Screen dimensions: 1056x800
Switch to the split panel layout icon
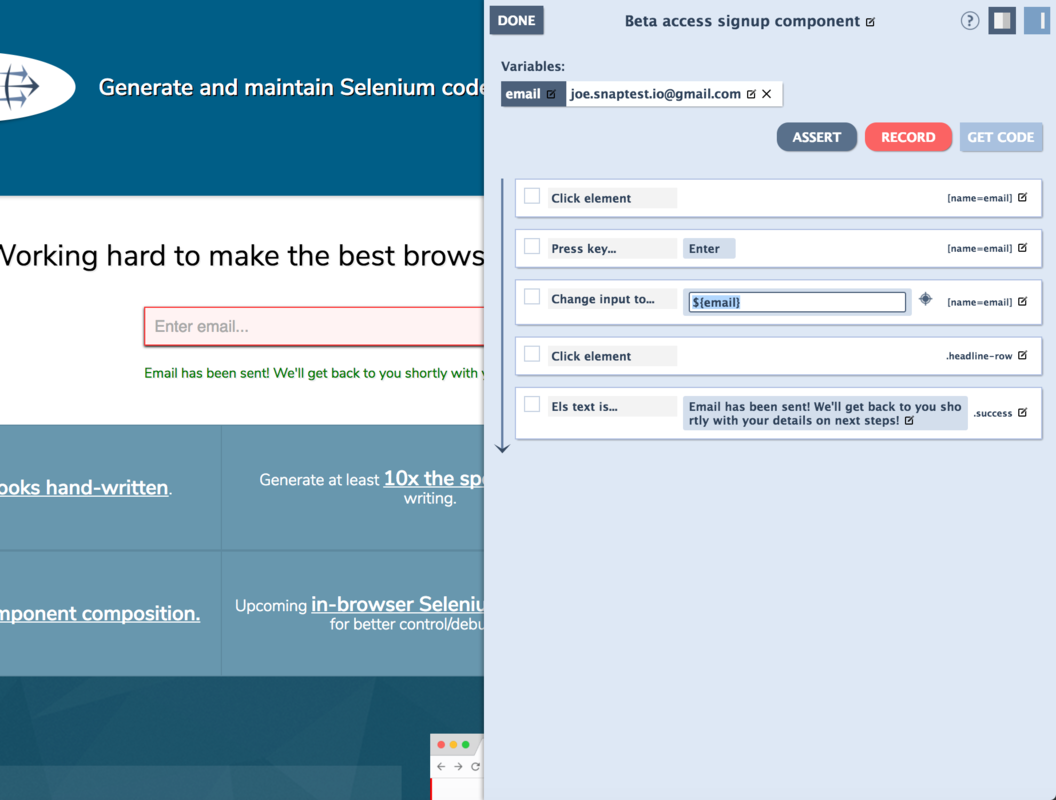(1001, 20)
